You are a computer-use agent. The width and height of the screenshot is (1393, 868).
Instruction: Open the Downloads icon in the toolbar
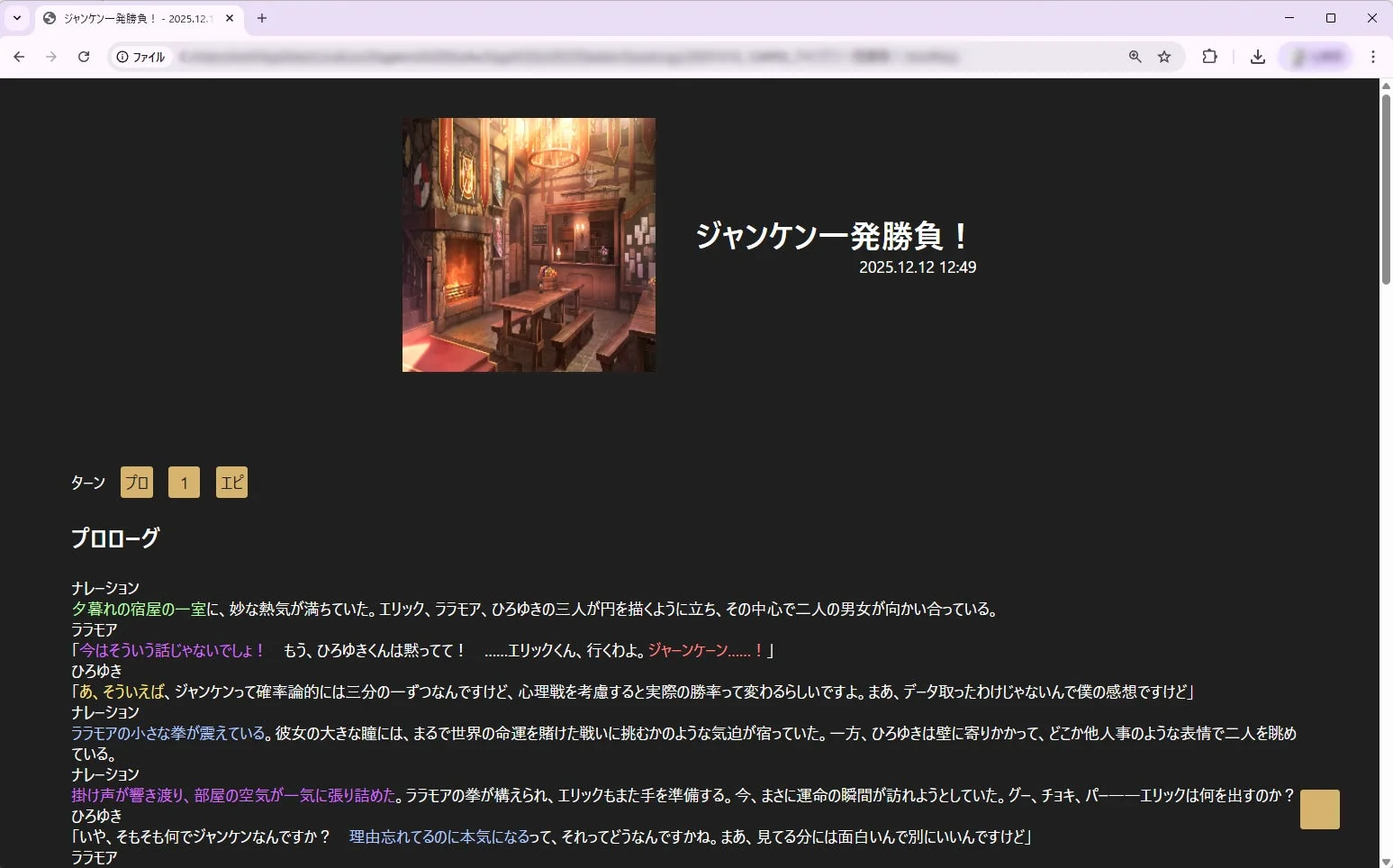pos(1257,56)
